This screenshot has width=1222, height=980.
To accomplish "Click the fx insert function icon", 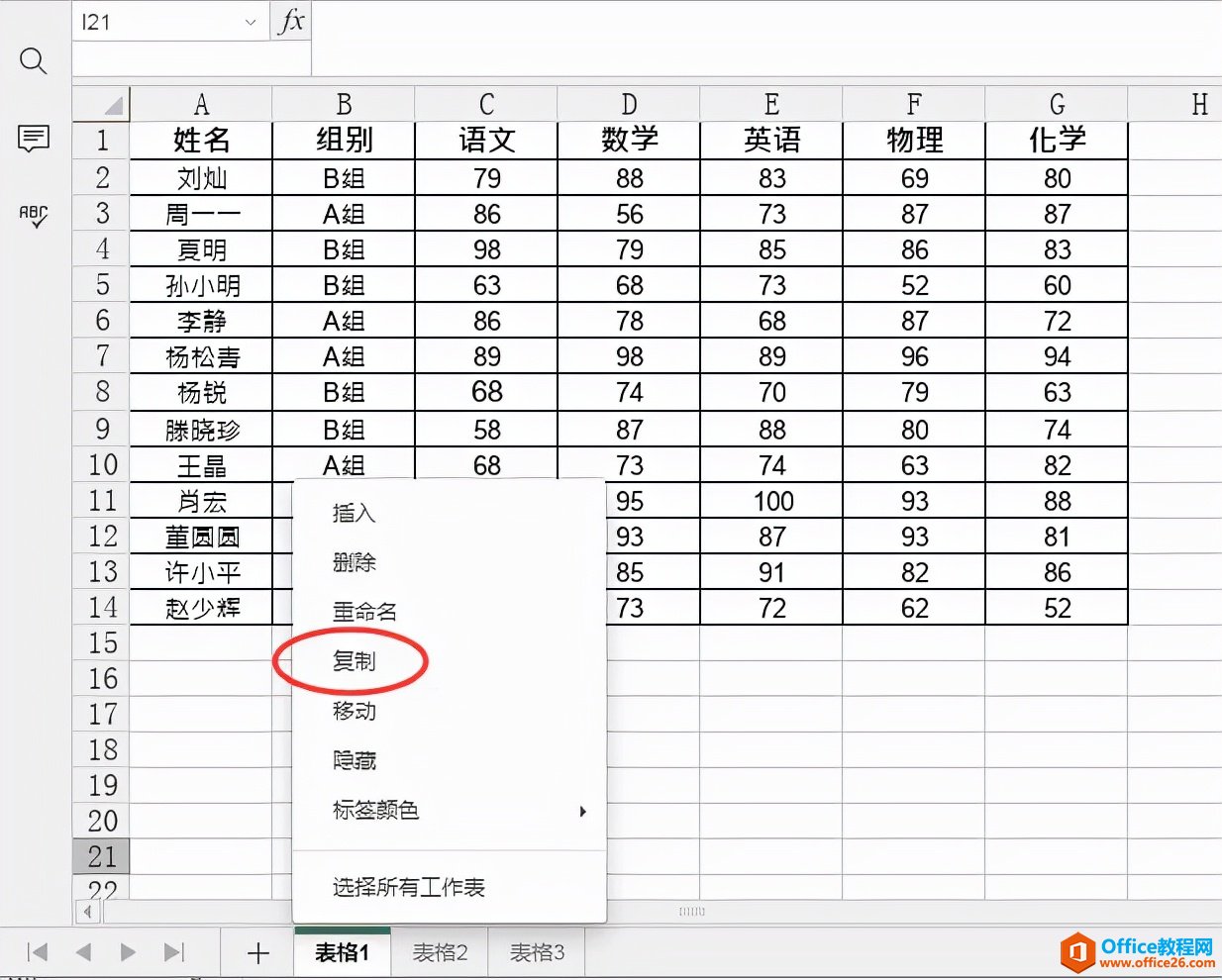I will [x=291, y=22].
